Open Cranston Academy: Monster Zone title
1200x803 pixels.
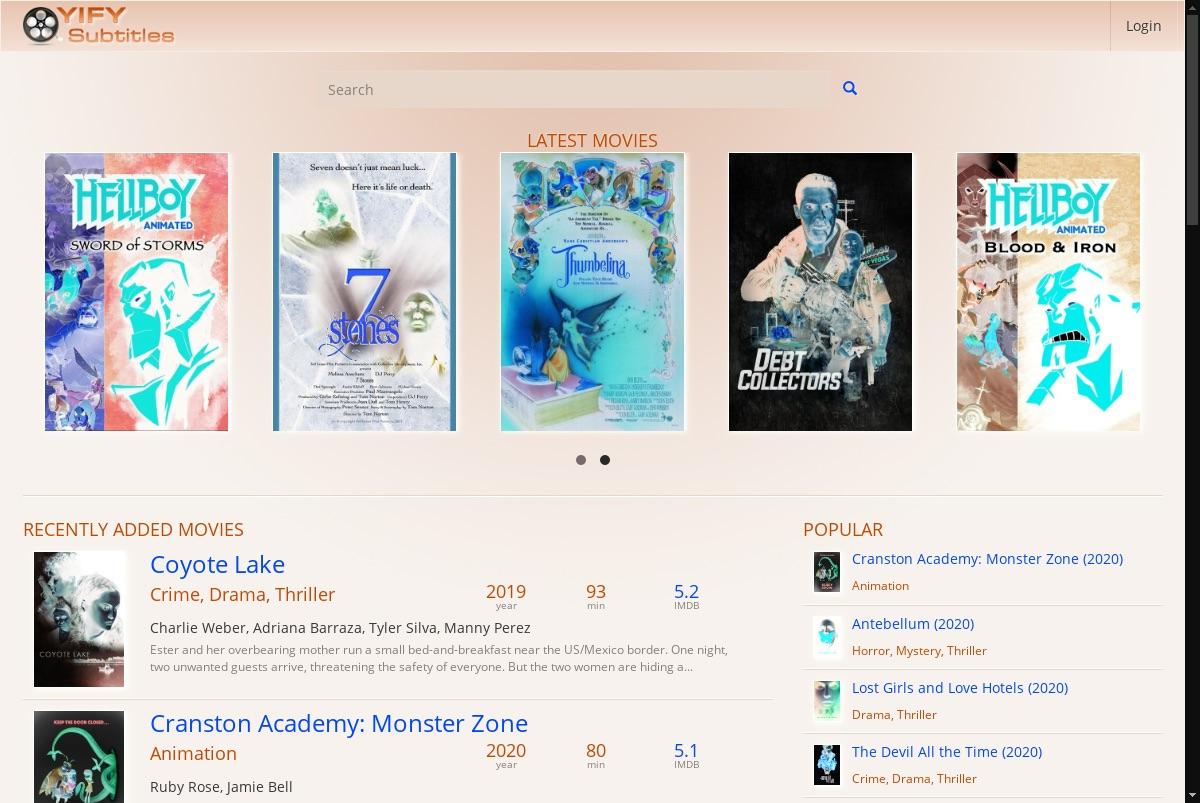(339, 723)
